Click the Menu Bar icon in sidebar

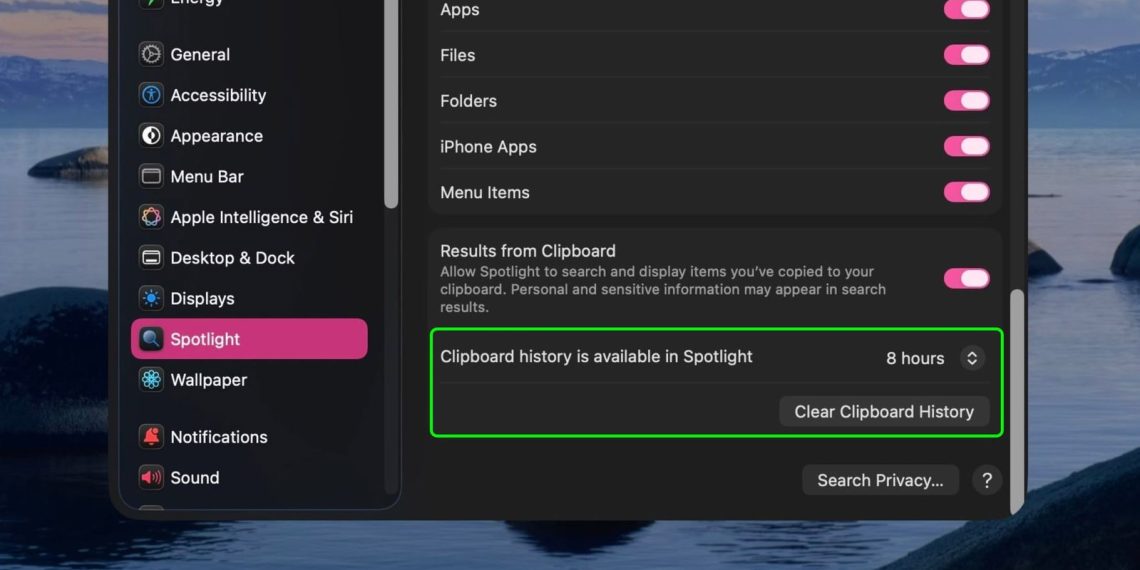tap(151, 176)
